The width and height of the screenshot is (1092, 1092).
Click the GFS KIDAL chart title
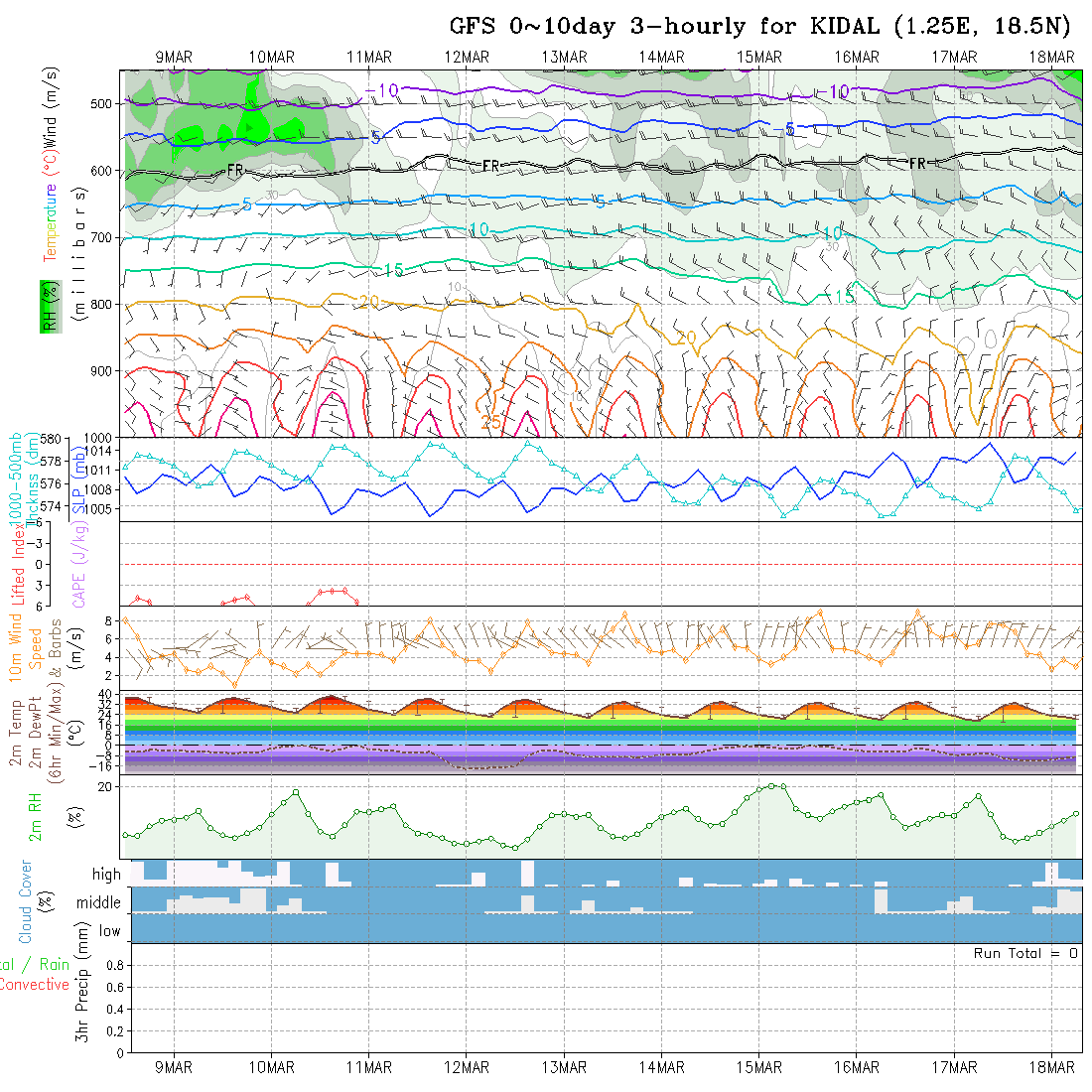pos(762,26)
